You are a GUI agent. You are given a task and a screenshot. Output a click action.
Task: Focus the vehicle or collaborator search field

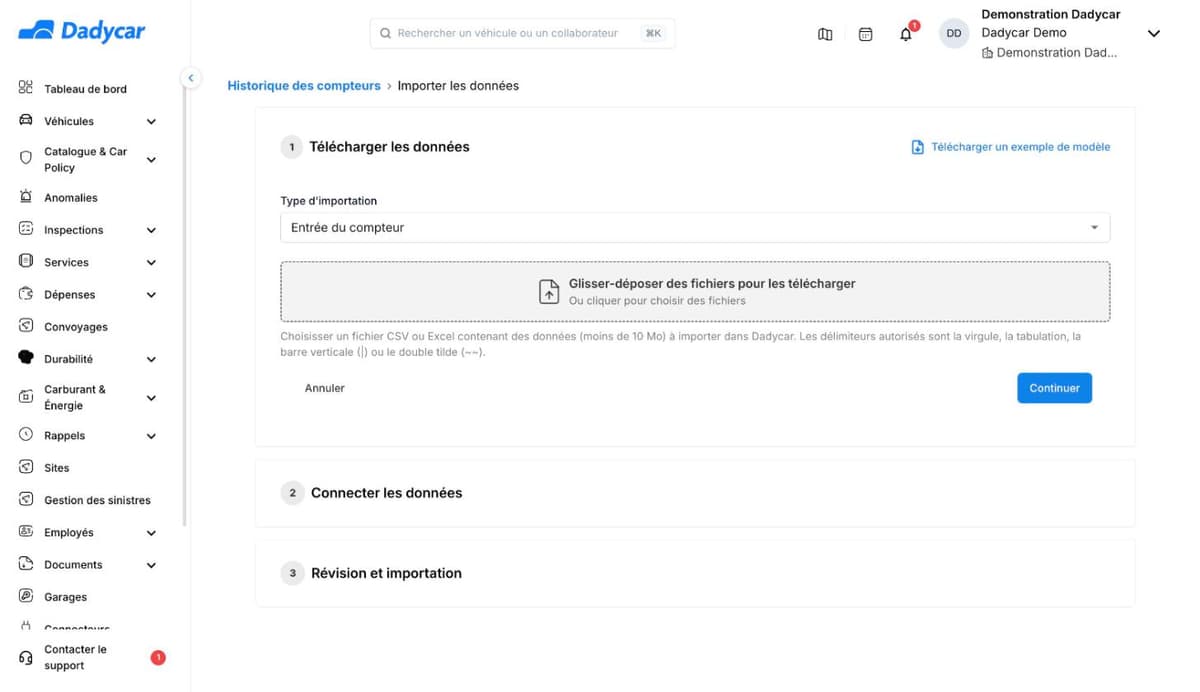click(522, 33)
